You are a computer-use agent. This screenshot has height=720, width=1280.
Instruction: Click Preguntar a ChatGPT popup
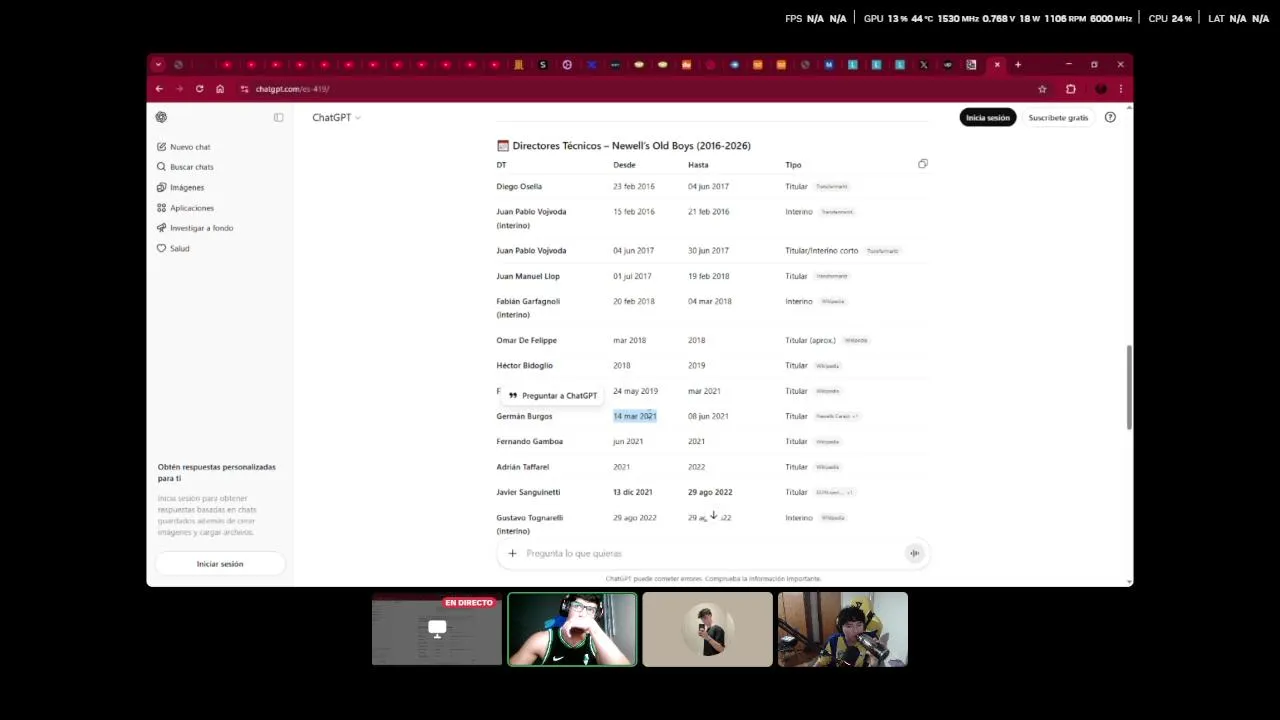(552, 396)
